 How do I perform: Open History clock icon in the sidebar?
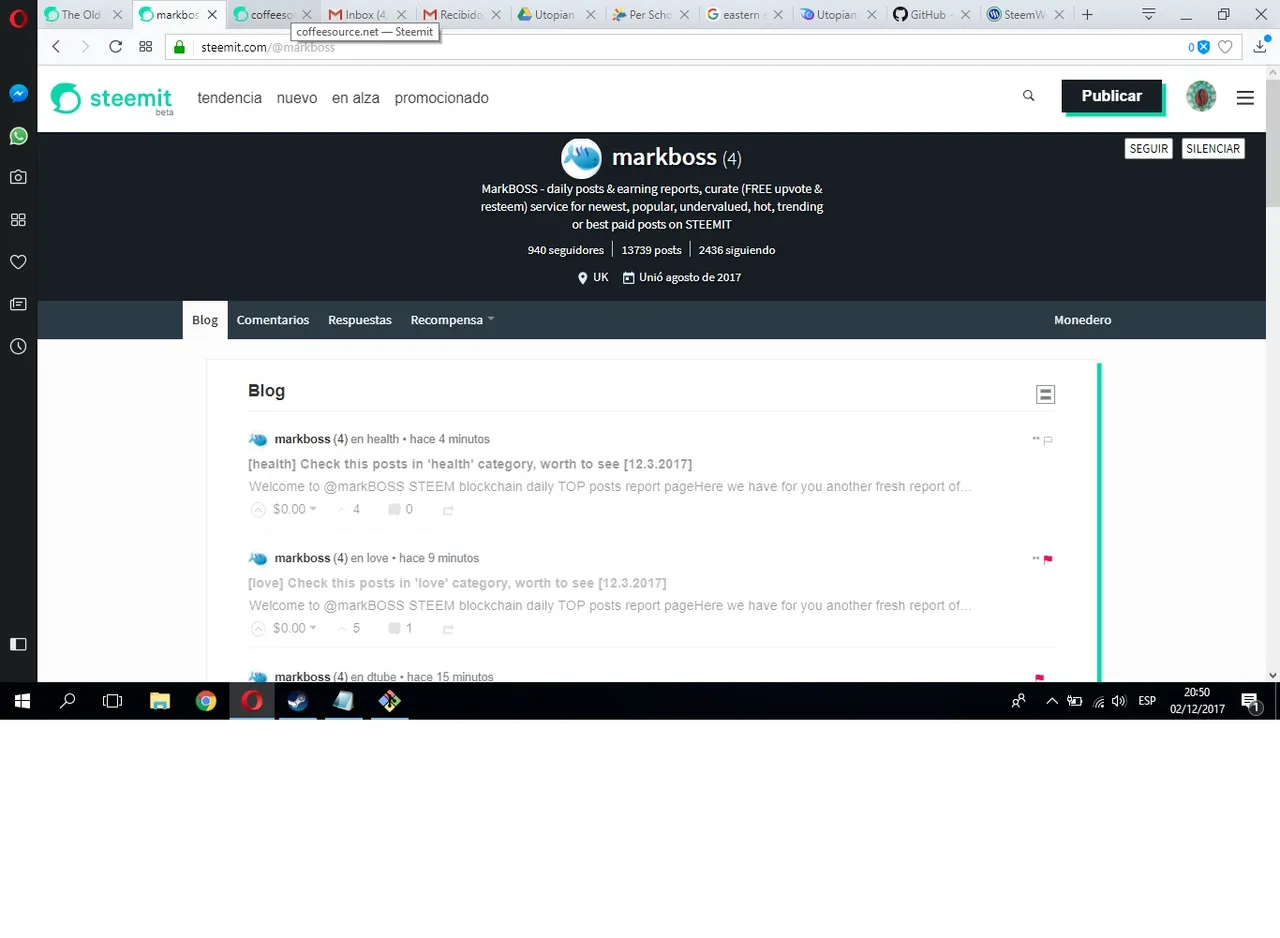[18, 346]
